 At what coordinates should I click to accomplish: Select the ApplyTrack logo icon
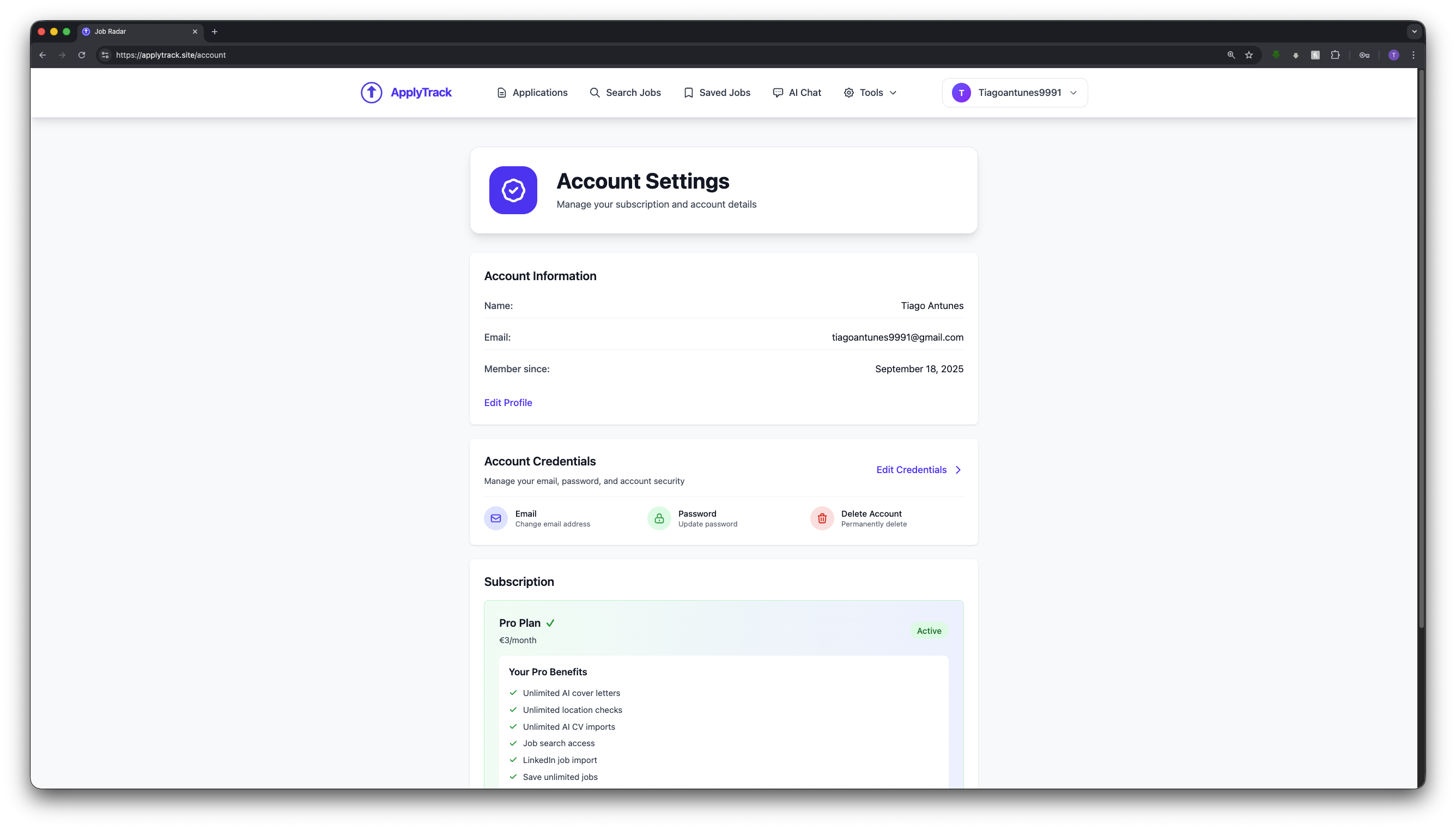pyautogui.click(x=371, y=92)
